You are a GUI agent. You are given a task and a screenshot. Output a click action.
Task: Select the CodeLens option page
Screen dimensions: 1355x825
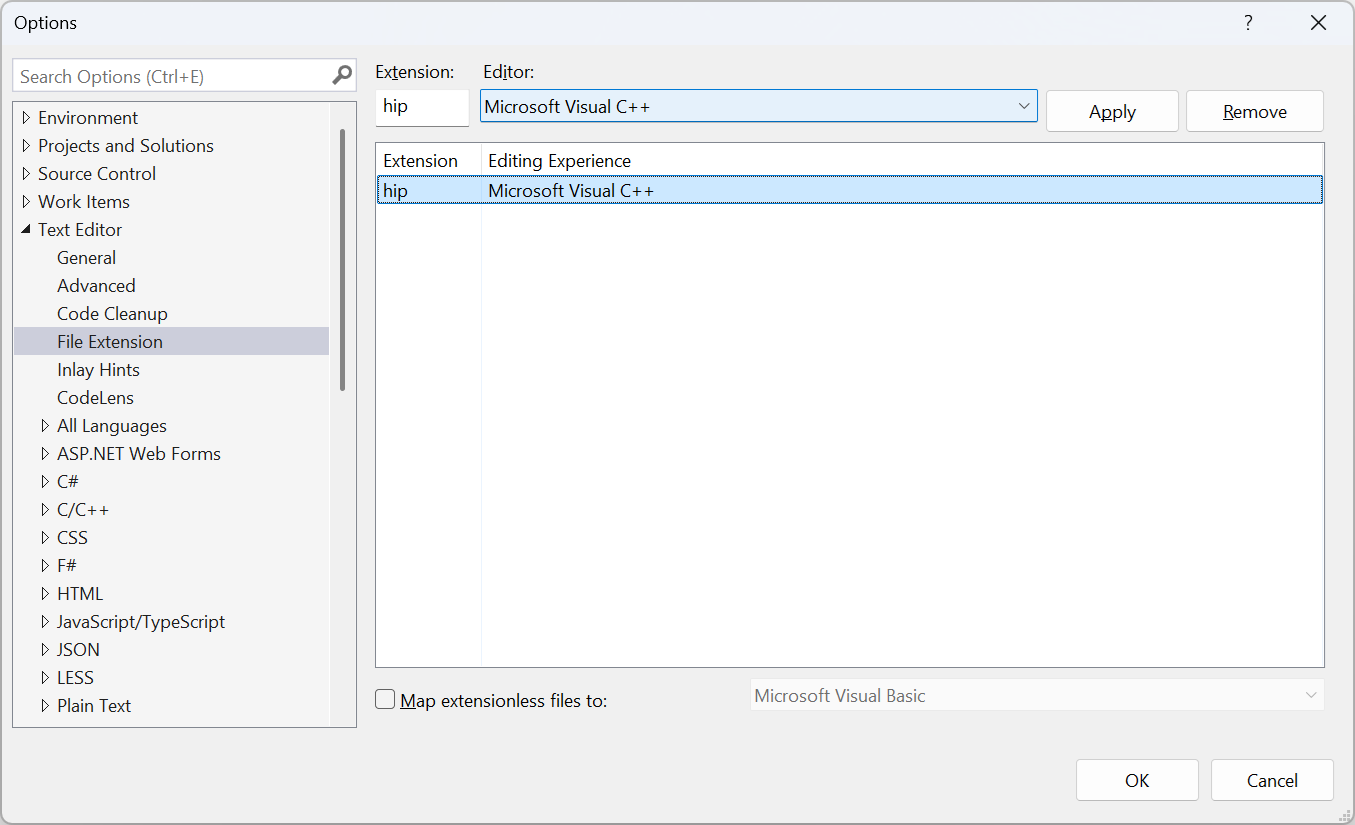tap(95, 398)
